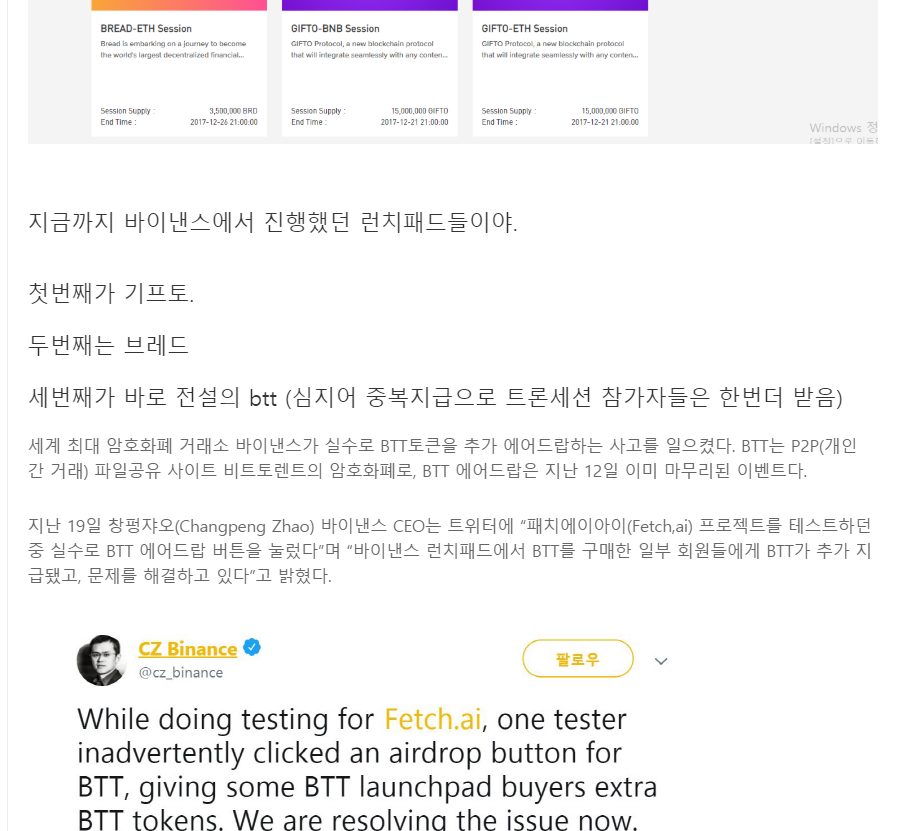
Task: Select the GIFTO-ETH Session card
Action: [560, 68]
